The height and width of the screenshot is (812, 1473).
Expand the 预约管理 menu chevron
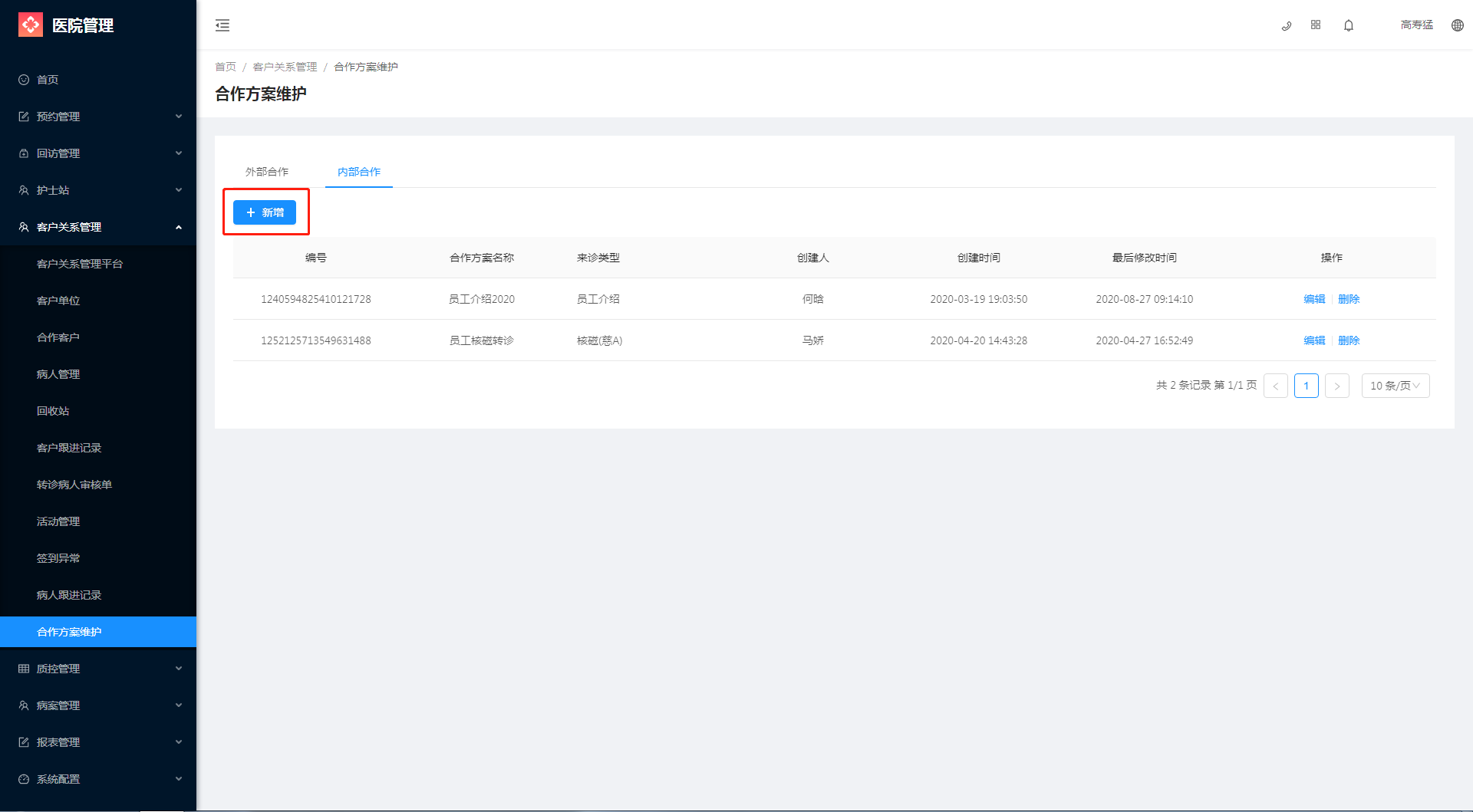coord(179,117)
